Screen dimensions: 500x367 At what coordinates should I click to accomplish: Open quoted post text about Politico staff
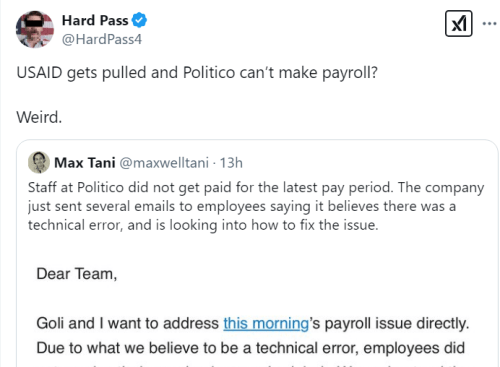[256, 206]
